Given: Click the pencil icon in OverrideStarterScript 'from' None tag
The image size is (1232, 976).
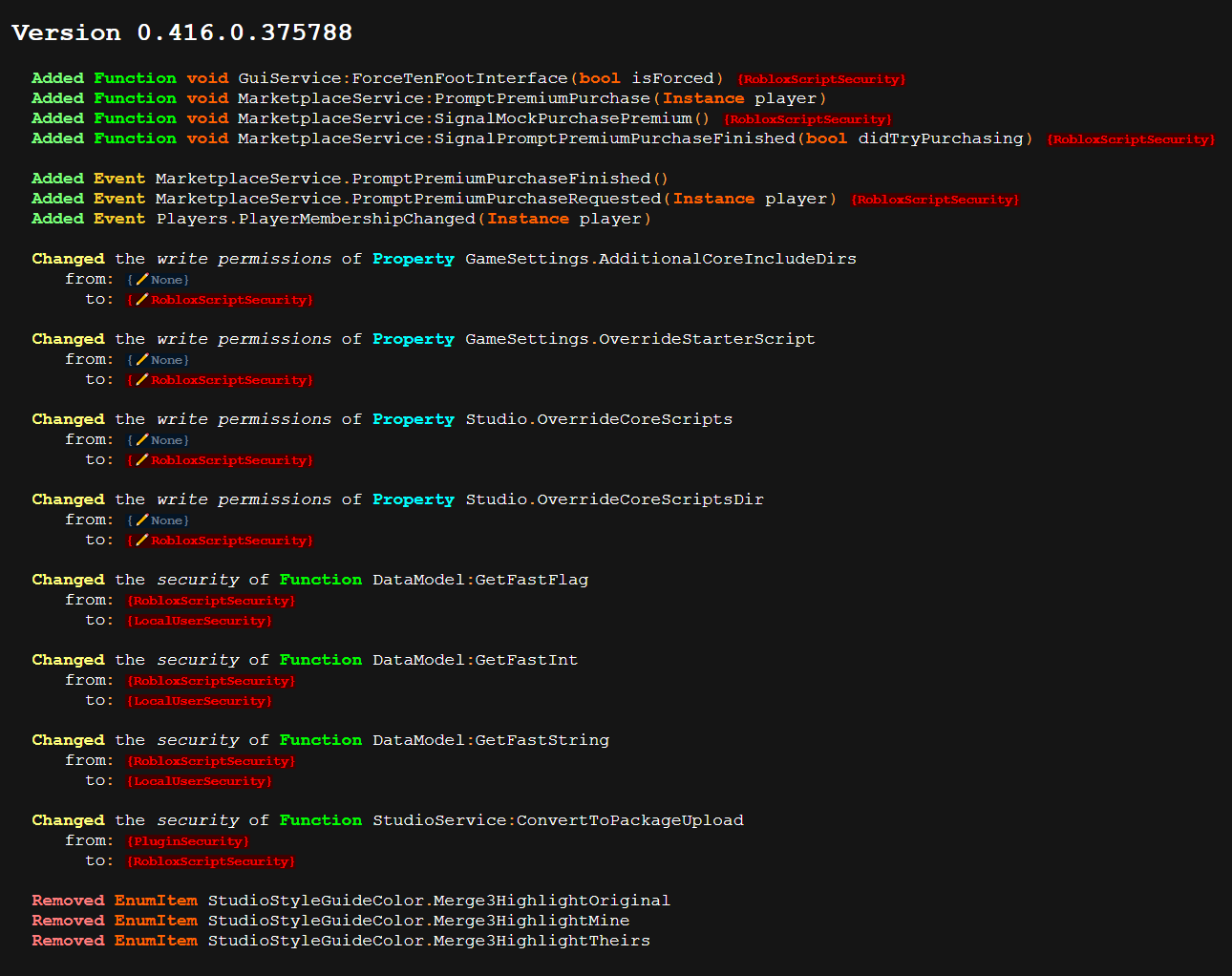Looking at the screenshot, I should coord(141,359).
